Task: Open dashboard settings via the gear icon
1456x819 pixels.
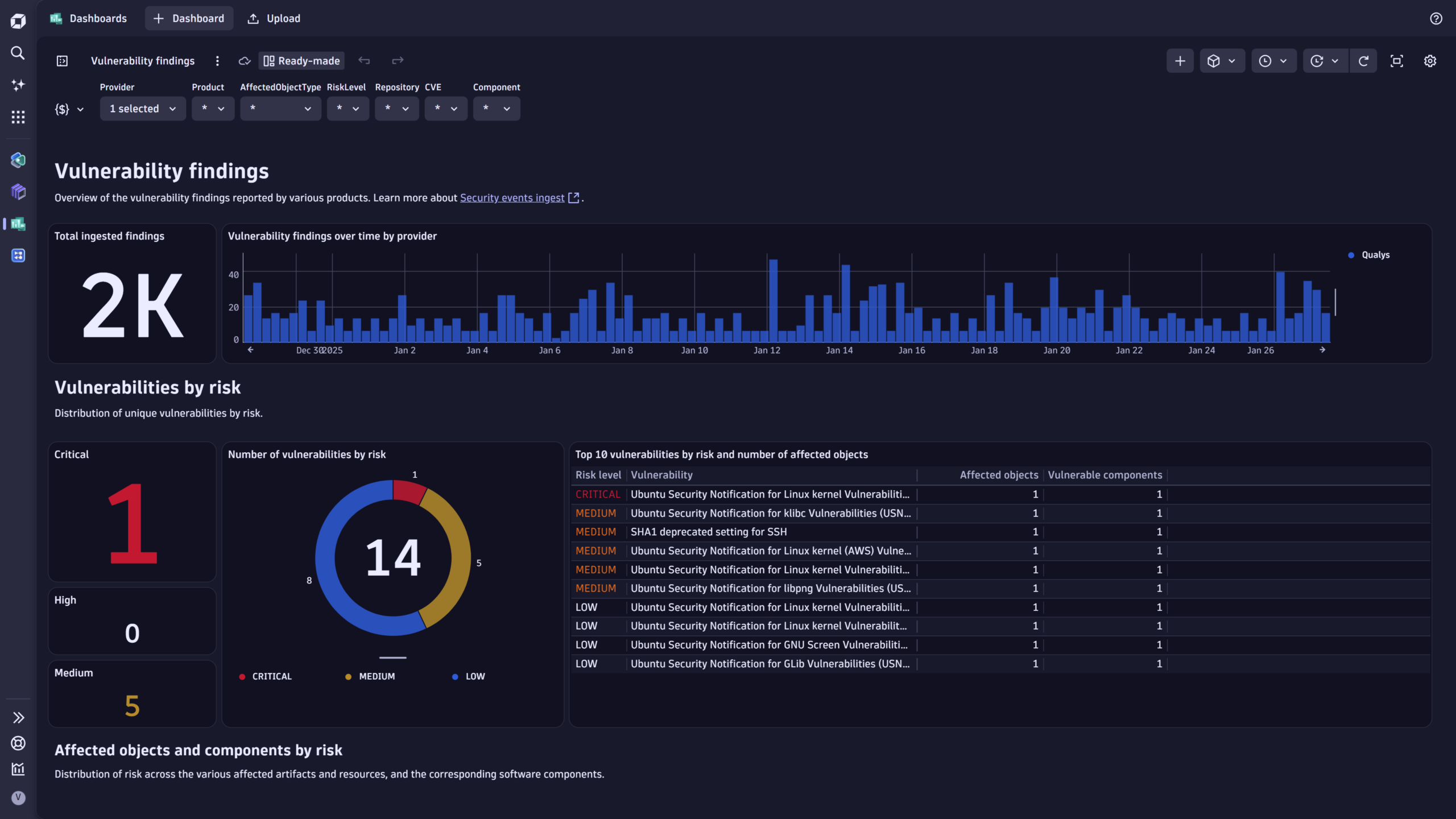Action: click(1430, 60)
